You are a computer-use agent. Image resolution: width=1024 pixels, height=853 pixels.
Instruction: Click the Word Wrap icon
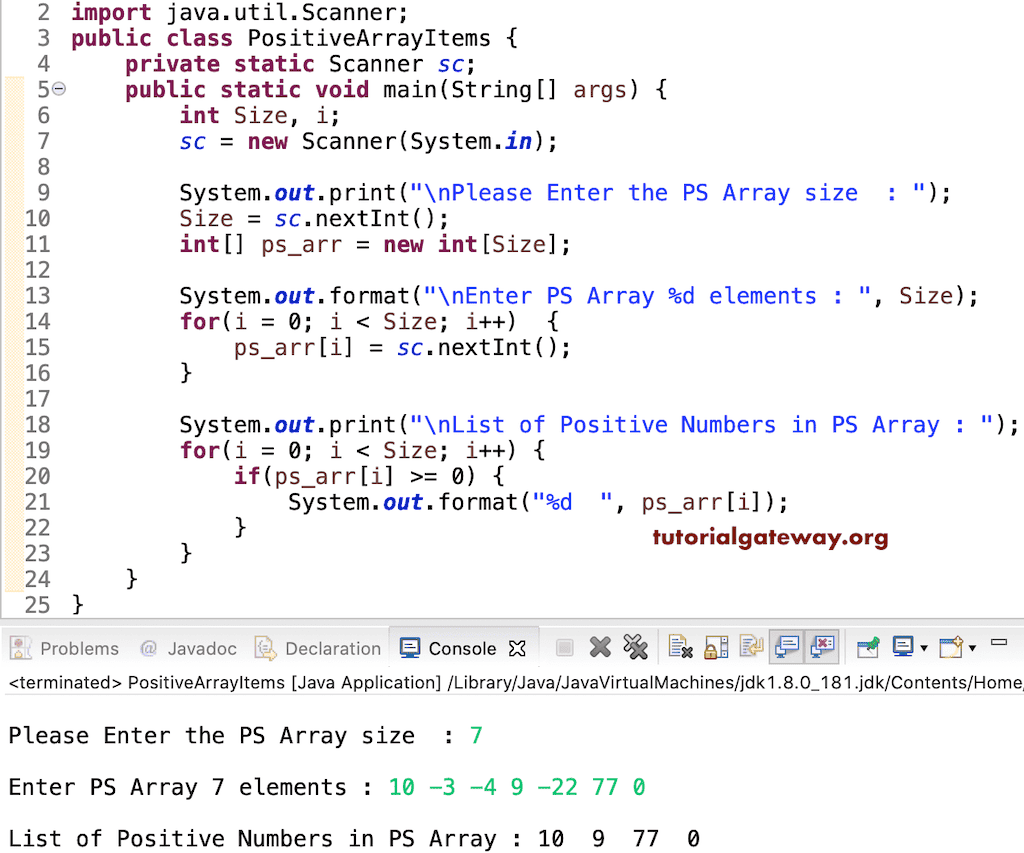click(745, 647)
